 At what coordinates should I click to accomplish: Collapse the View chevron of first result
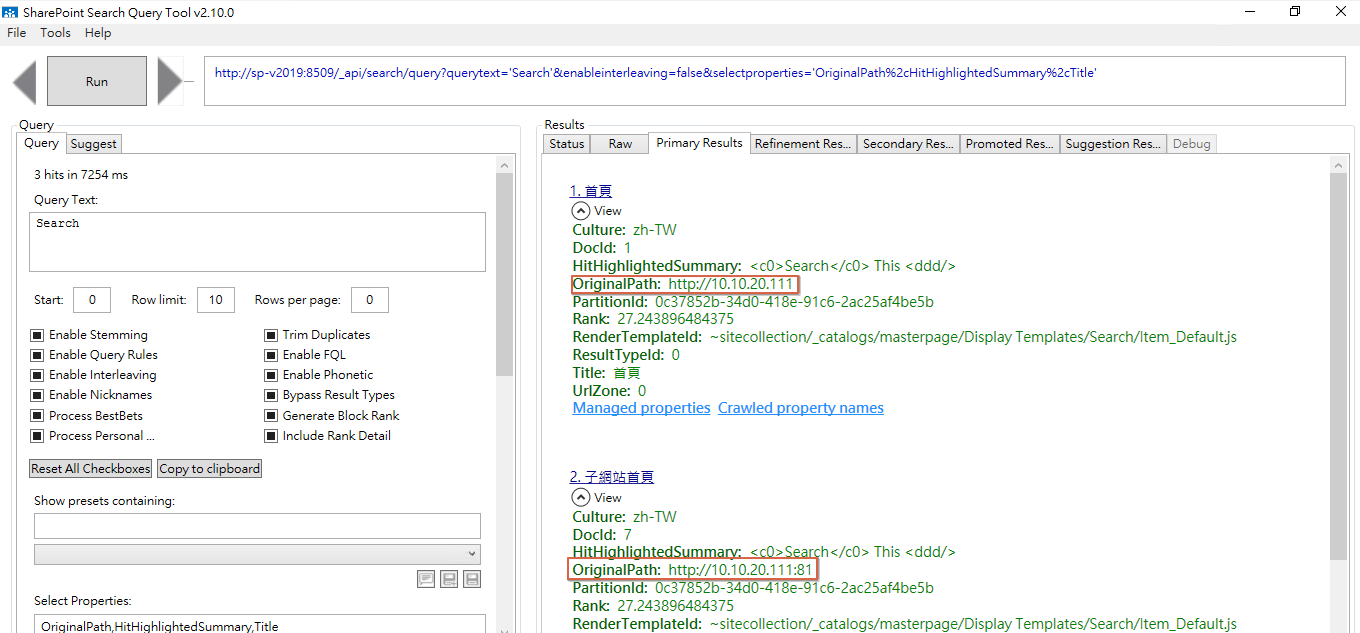click(580, 211)
